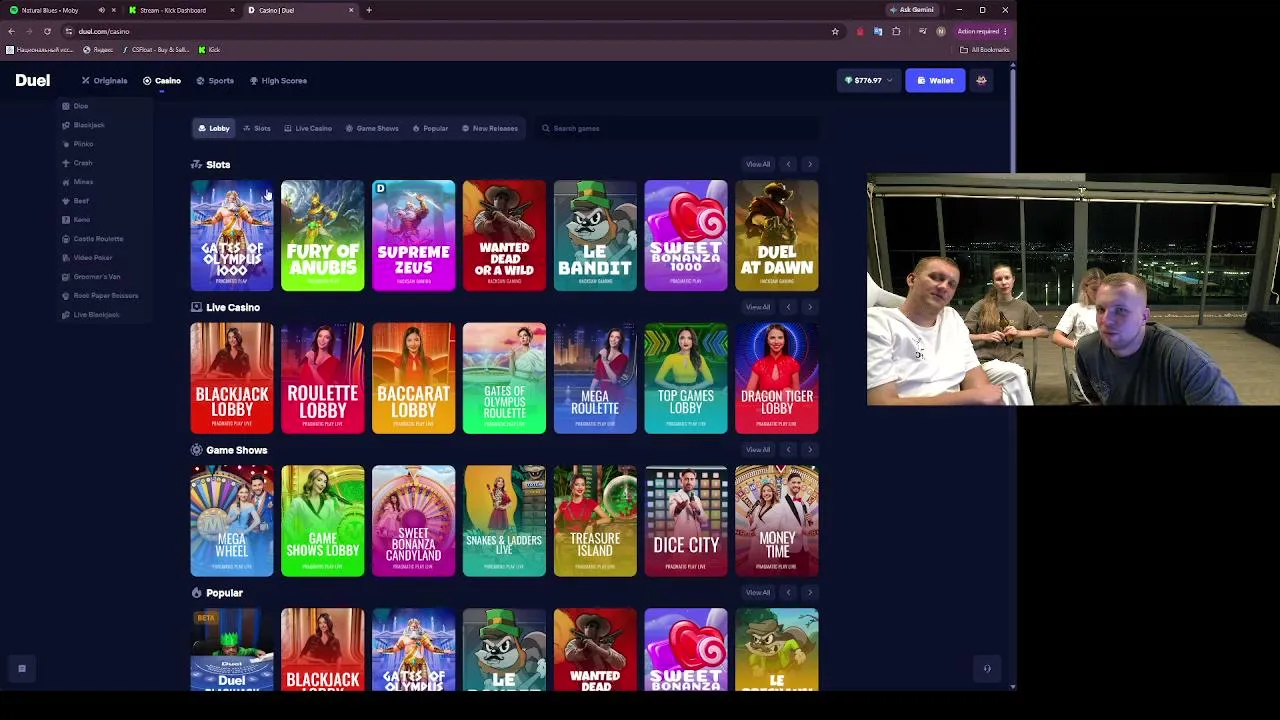Switch to the Stream - Kick Dashboard tab
Screen dimensions: 1280x720
pos(180,10)
